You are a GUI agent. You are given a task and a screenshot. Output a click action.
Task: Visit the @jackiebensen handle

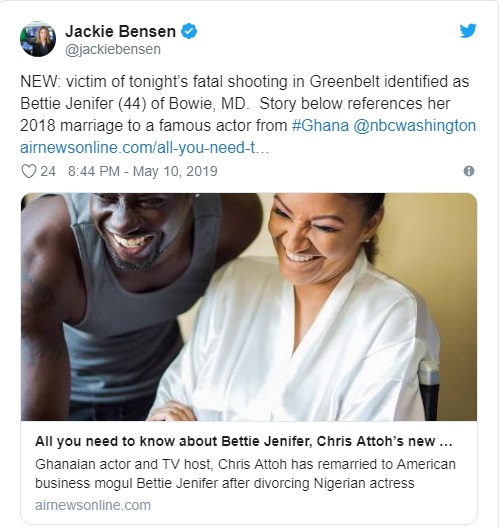tap(113, 49)
